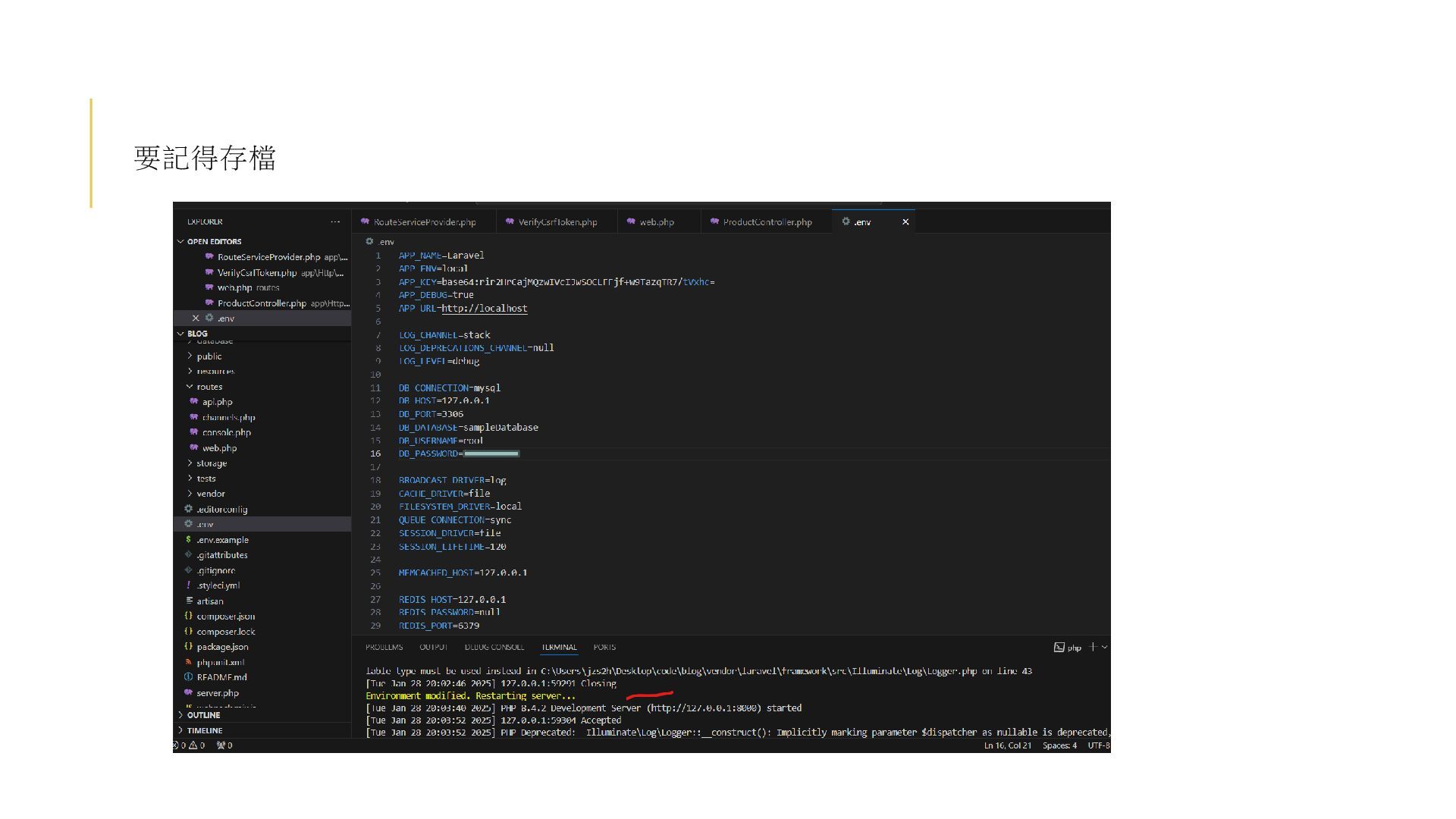Open the PORTS panel tab
Image resolution: width=1456 pixels, height=819 pixels.
coord(604,648)
